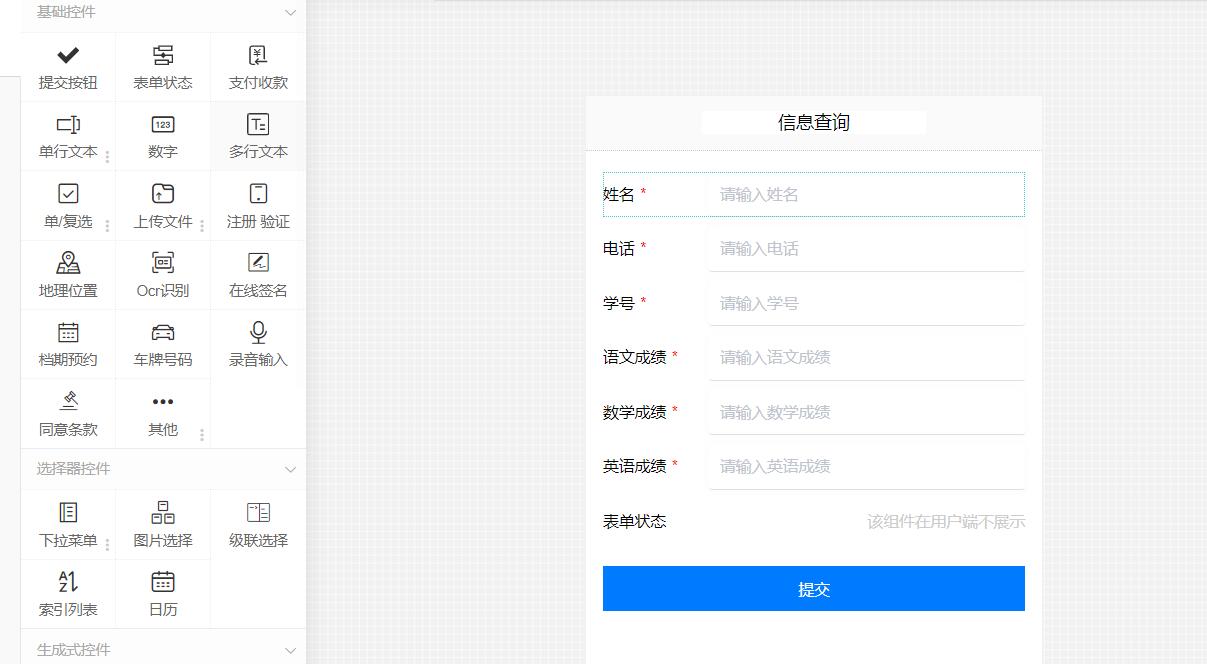The width and height of the screenshot is (1207, 664).
Task: Open the 其他 other controls item
Action: 163,414
